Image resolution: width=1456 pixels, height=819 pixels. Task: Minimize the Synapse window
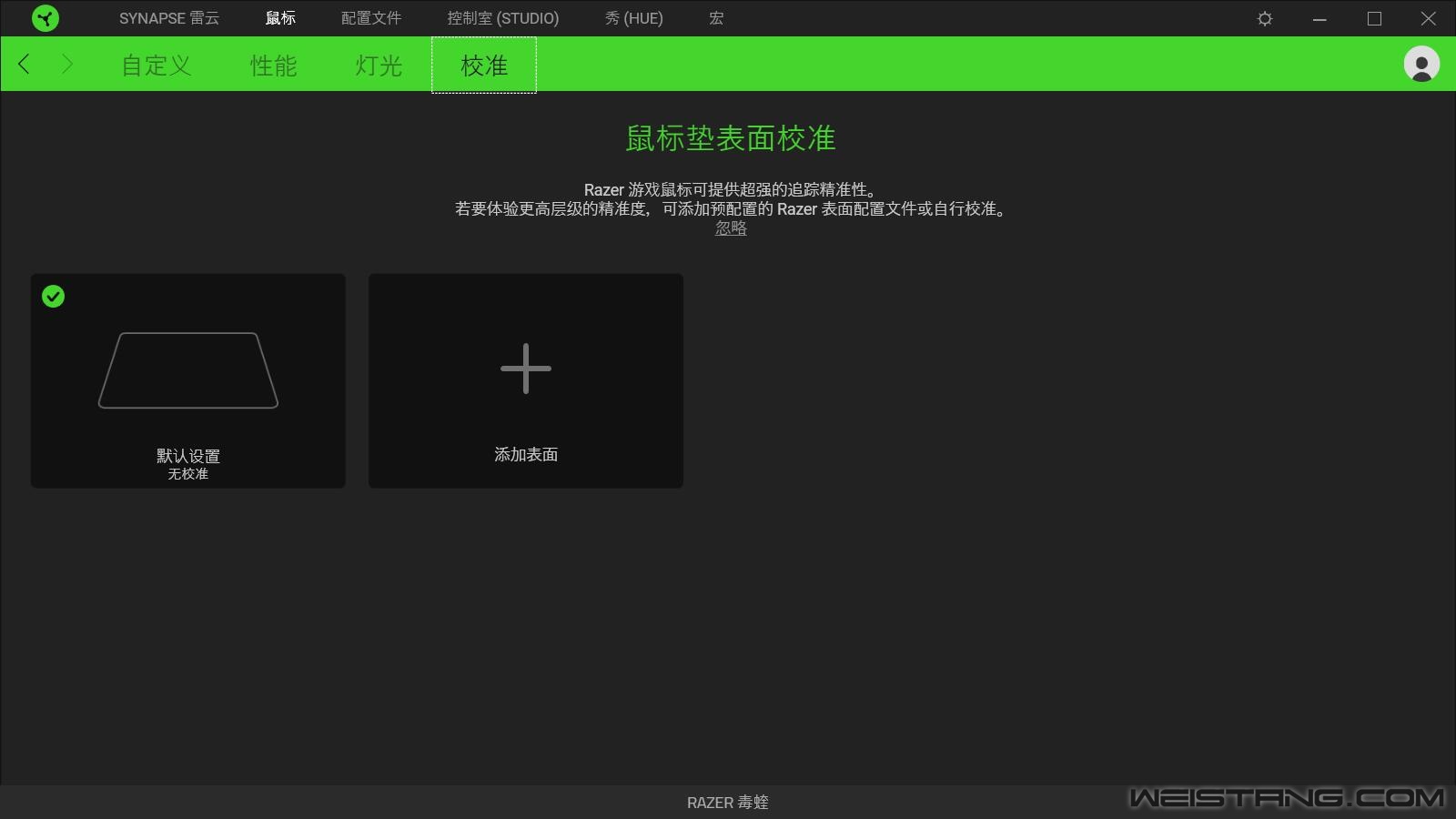[x=1319, y=18]
